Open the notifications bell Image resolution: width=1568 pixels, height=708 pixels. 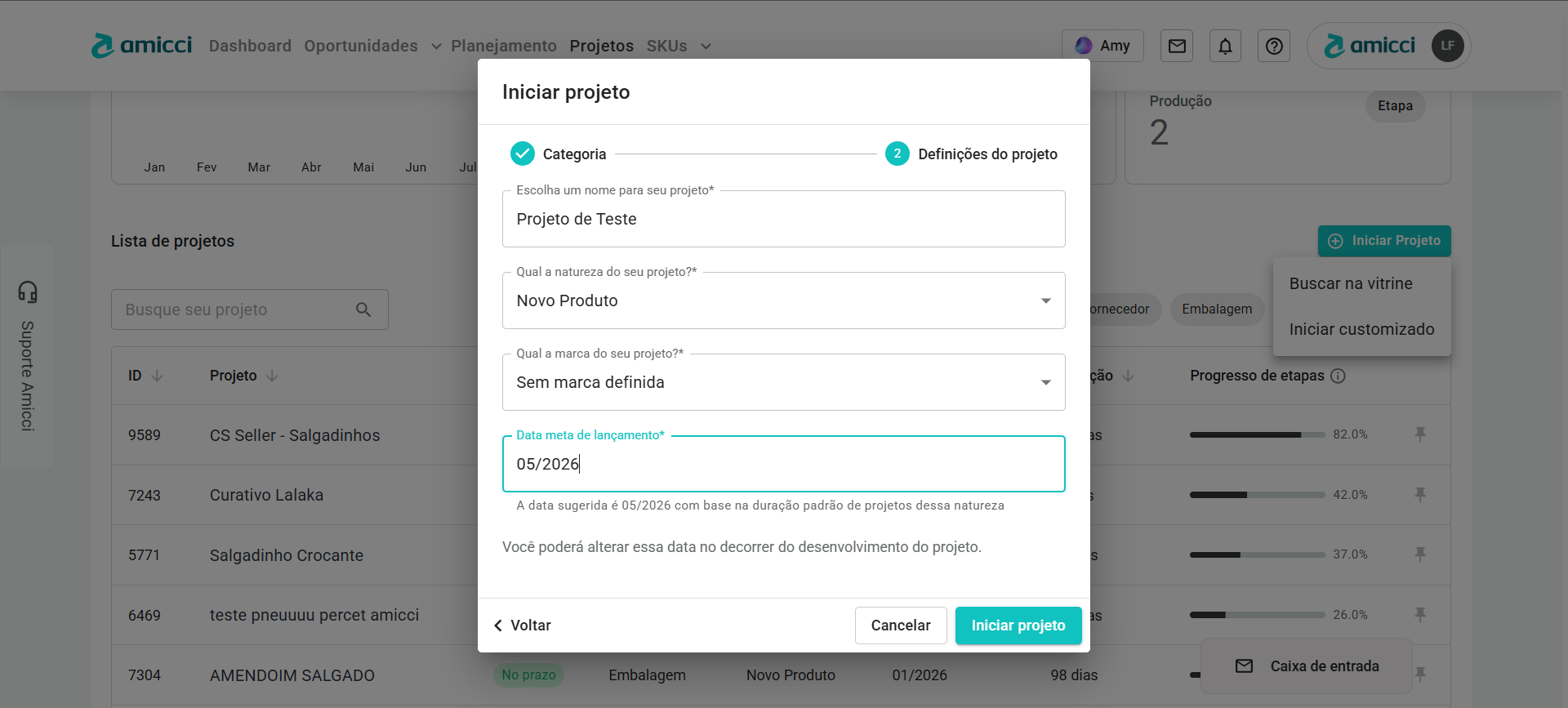pos(1225,47)
